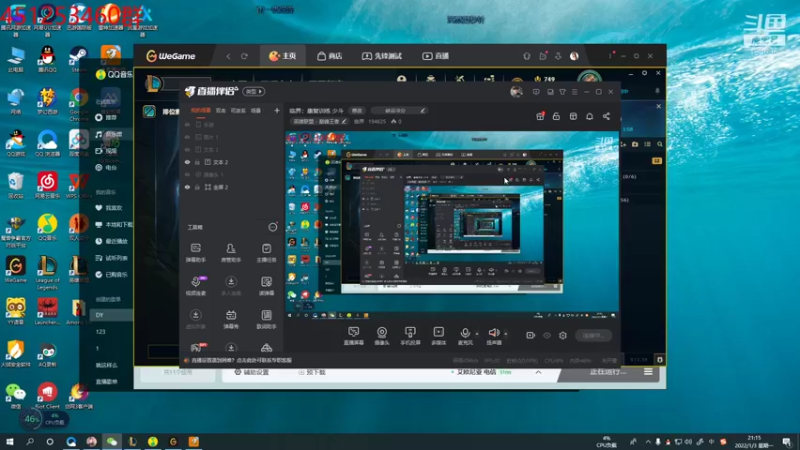
Task: Open 辅助设置 in WeGame bottom bar
Action: 252,372
